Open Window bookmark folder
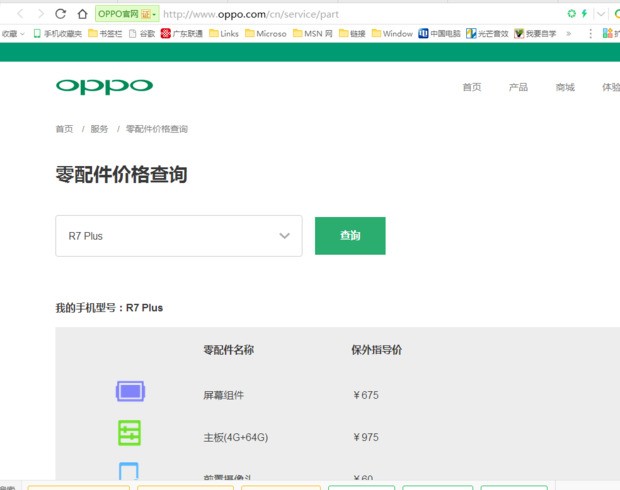The width and height of the screenshot is (620, 490). point(392,34)
